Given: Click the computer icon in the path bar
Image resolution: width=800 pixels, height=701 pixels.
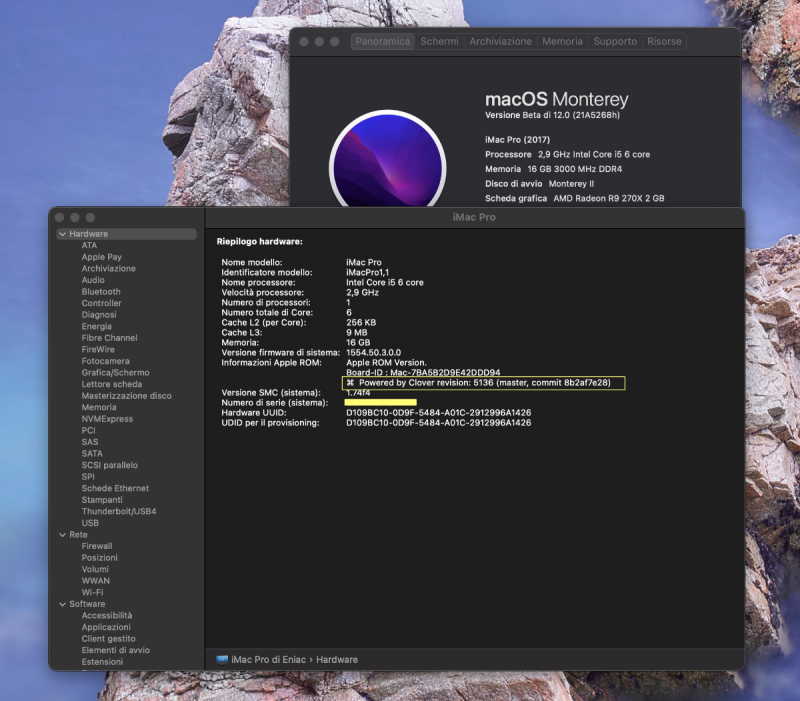Looking at the screenshot, I should pyautogui.click(x=222, y=660).
